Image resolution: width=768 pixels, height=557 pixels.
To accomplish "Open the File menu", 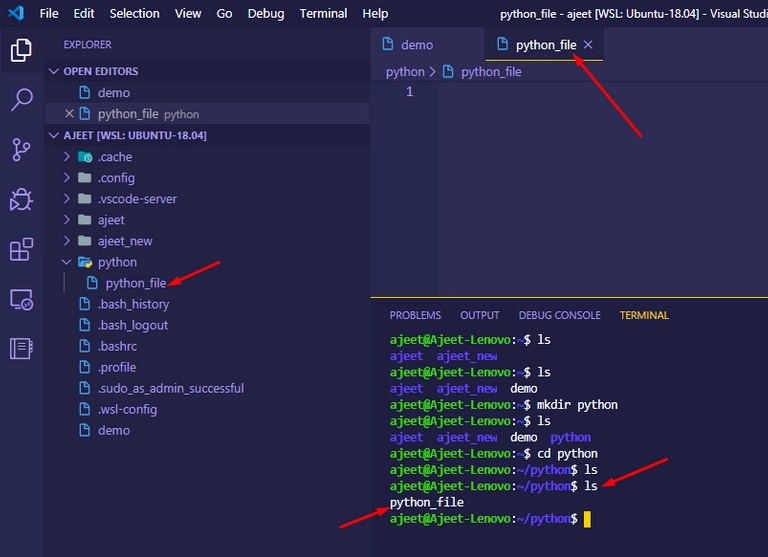I will tap(49, 13).
